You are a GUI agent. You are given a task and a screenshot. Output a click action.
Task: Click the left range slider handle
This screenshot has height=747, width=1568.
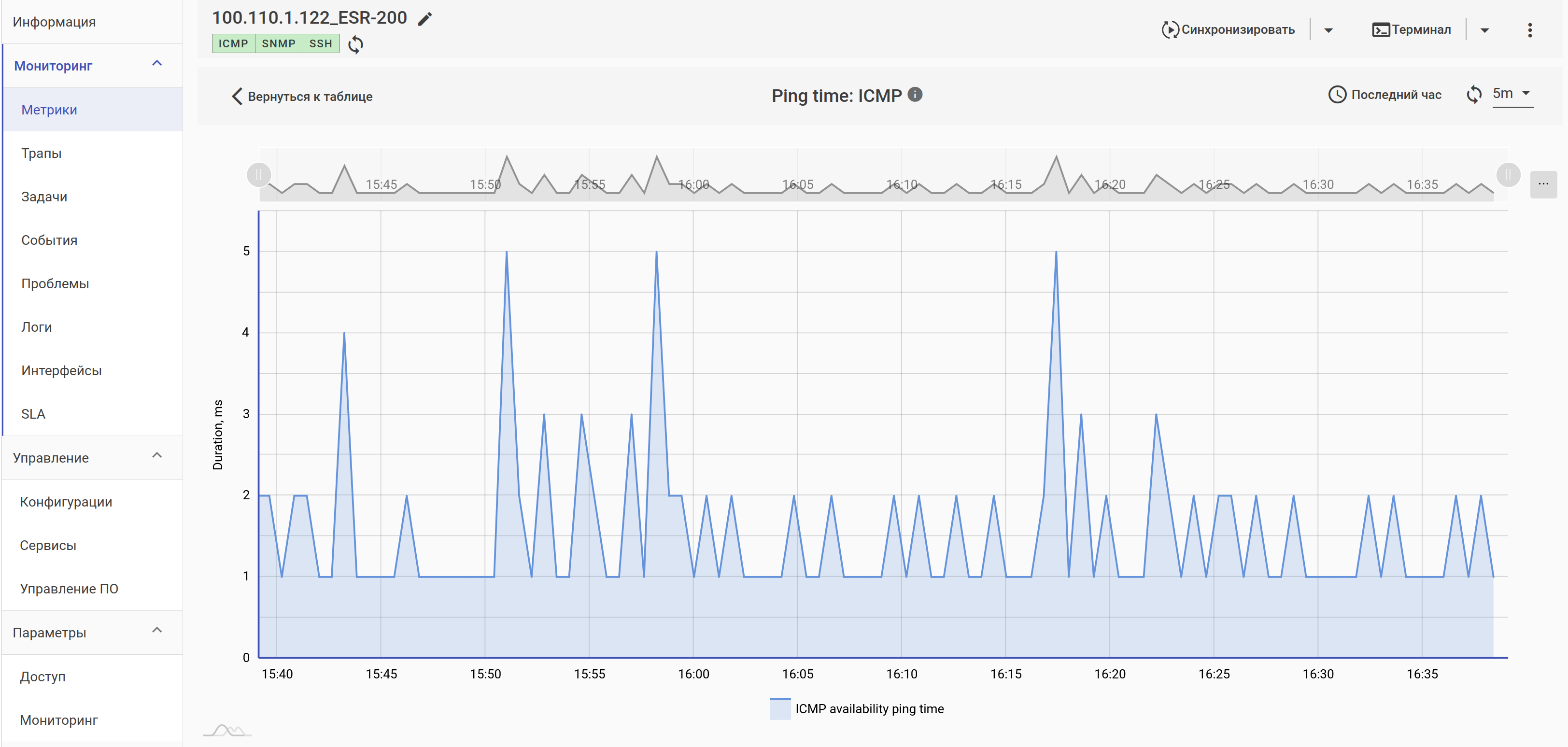[259, 175]
